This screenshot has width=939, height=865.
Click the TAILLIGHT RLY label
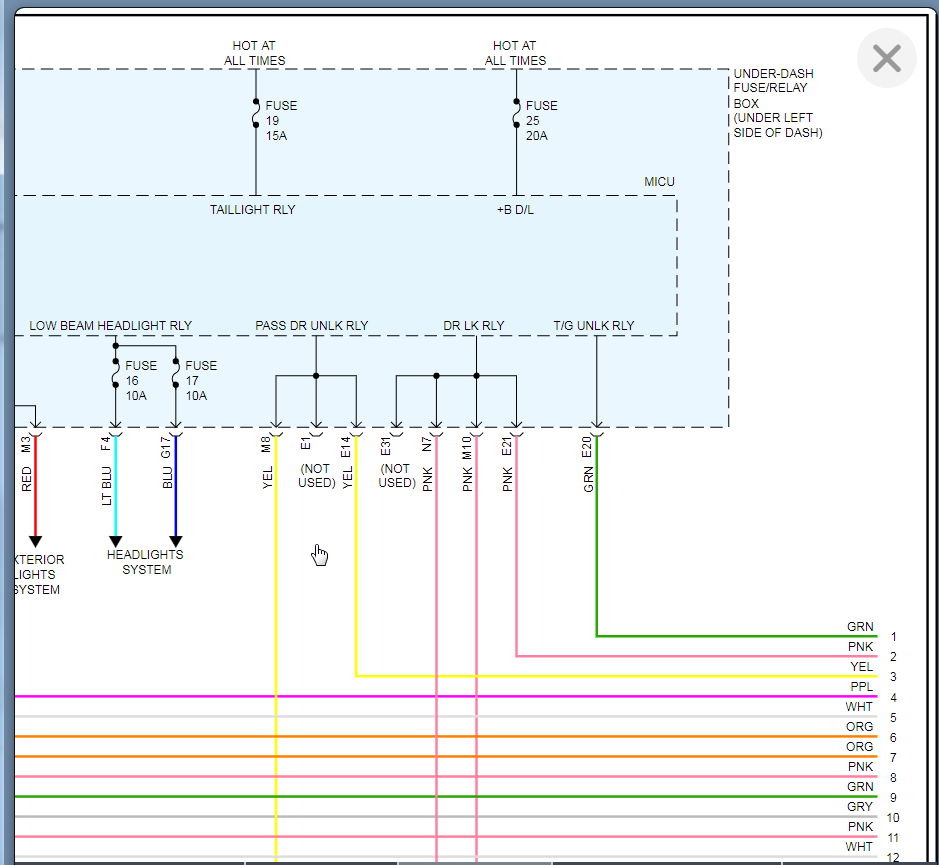pyautogui.click(x=252, y=210)
